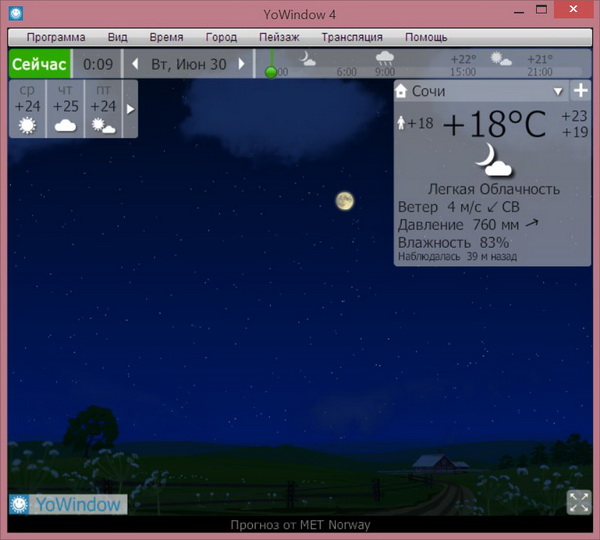Click the Прогноз от MET Norway link
600x540 pixels.
click(x=300, y=525)
